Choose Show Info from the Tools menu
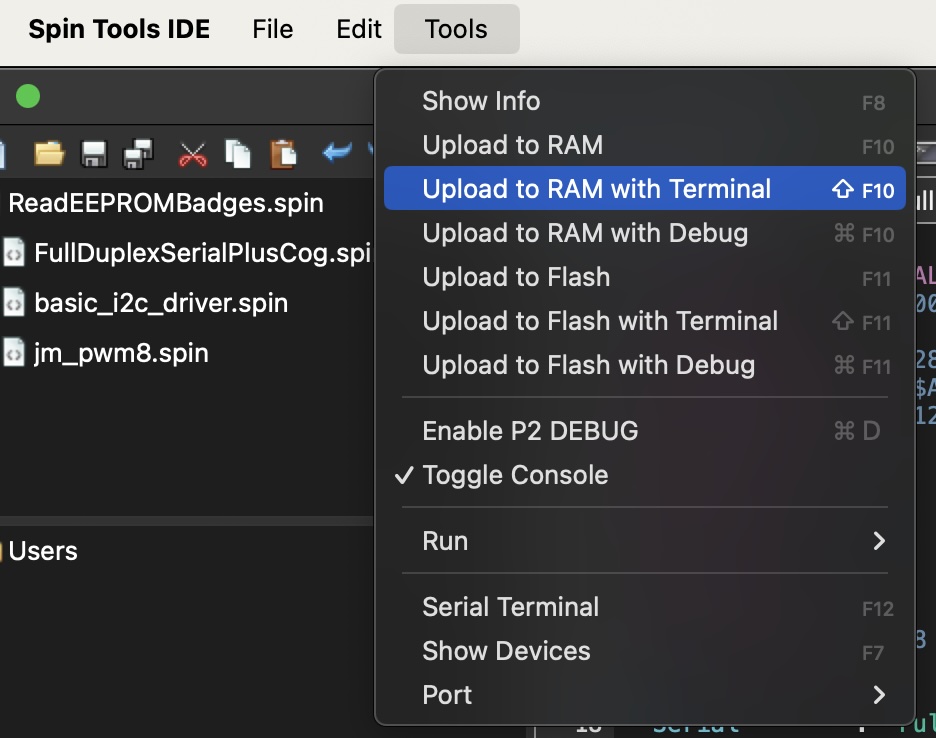This screenshot has height=738, width=936. click(x=645, y=101)
